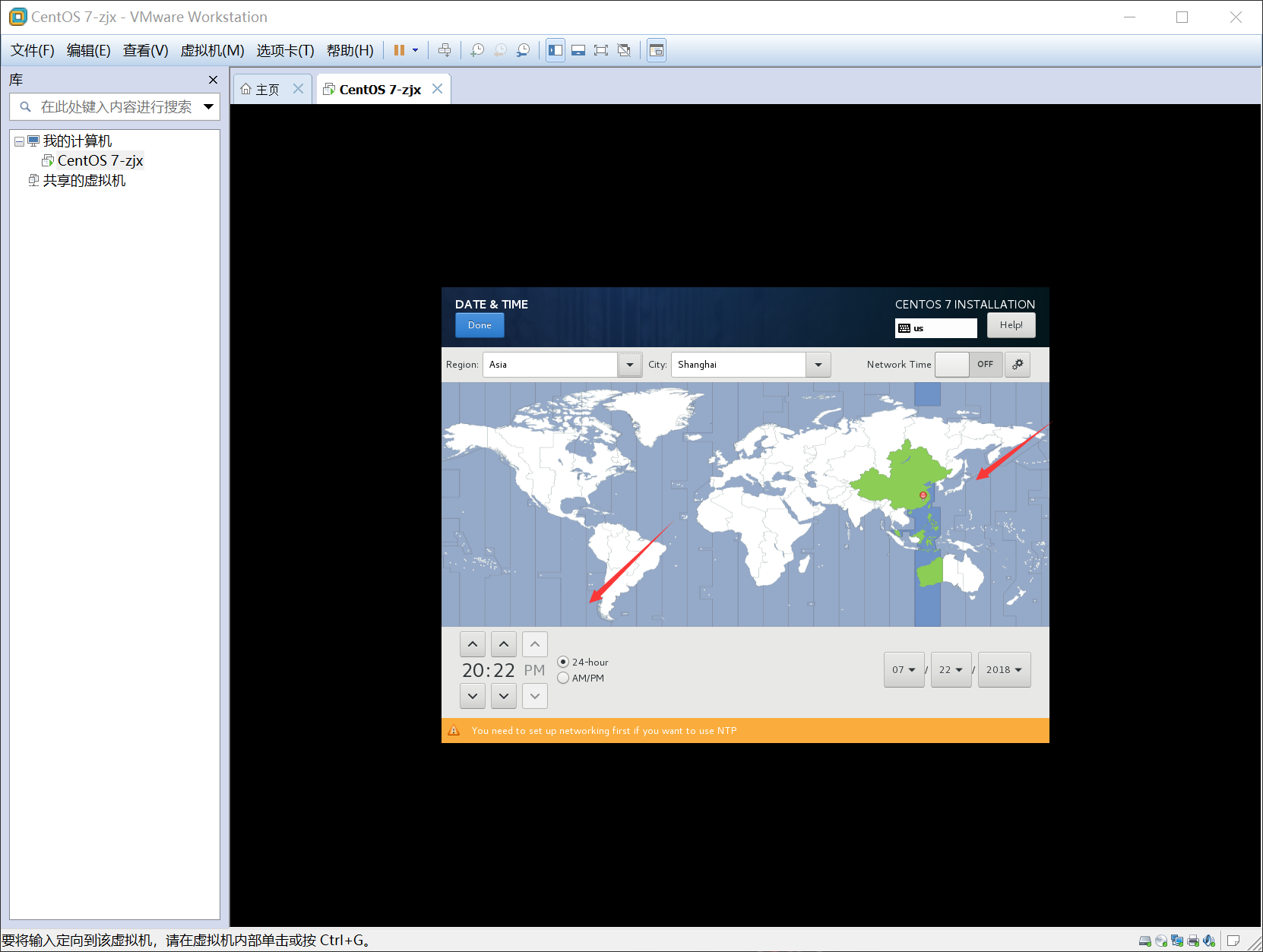Click the AM/PM up arrow

535,644
